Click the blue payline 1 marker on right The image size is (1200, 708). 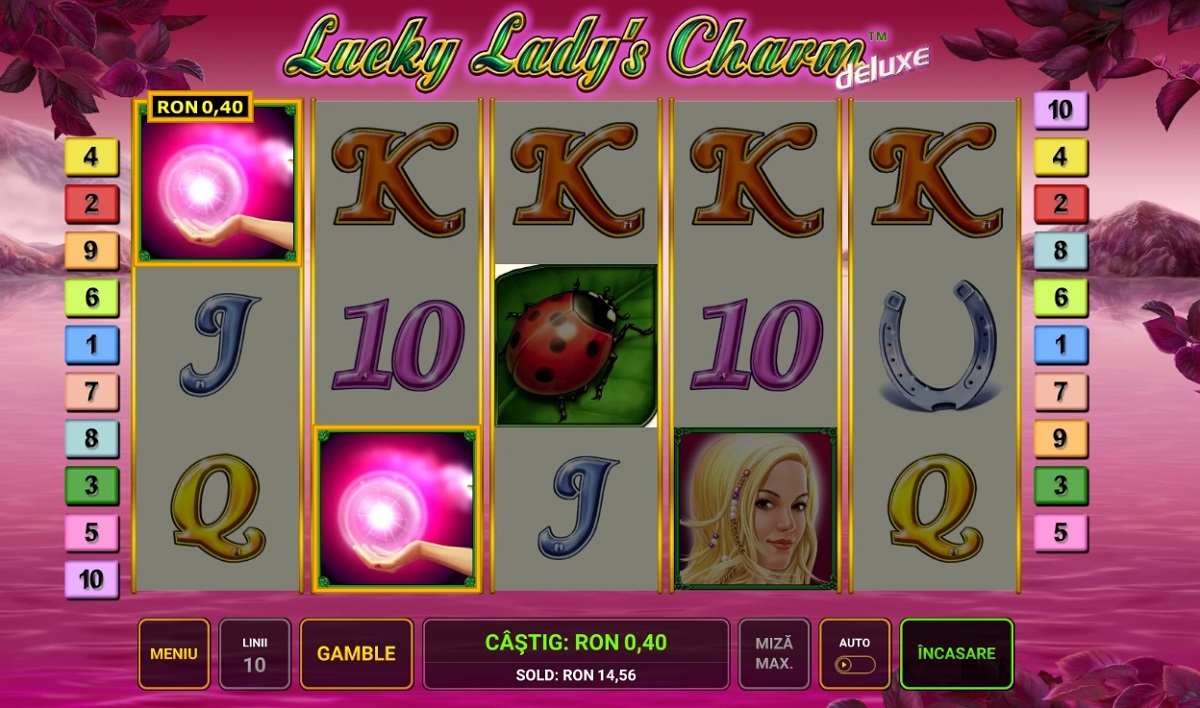point(1060,345)
